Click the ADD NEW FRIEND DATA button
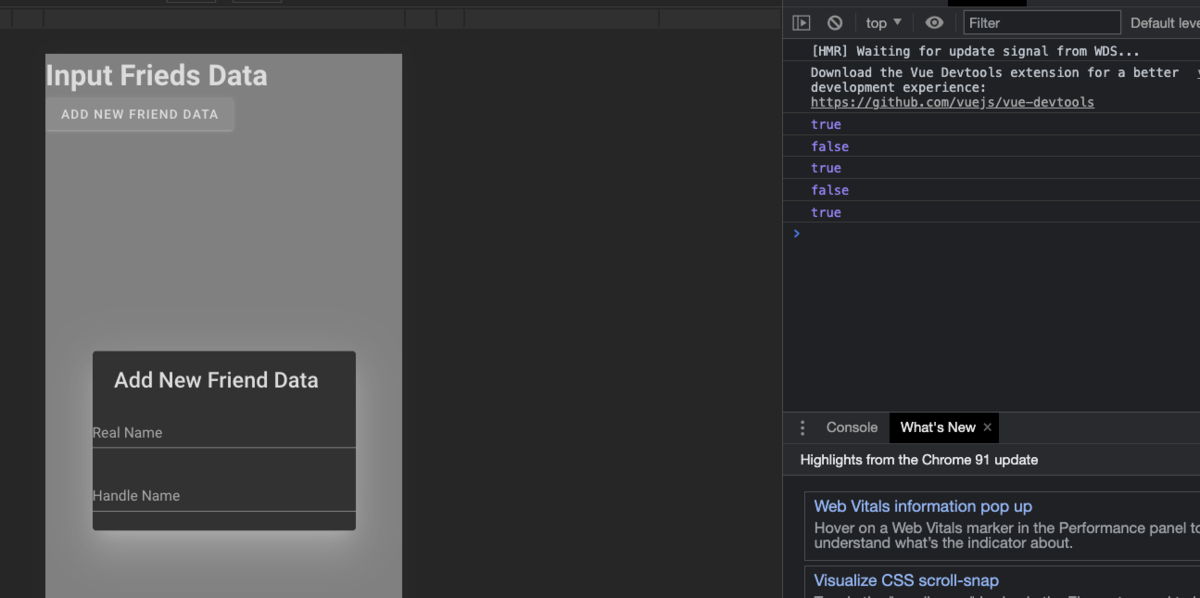The height and width of the screenshot is (598, 1200). [139, 114]
